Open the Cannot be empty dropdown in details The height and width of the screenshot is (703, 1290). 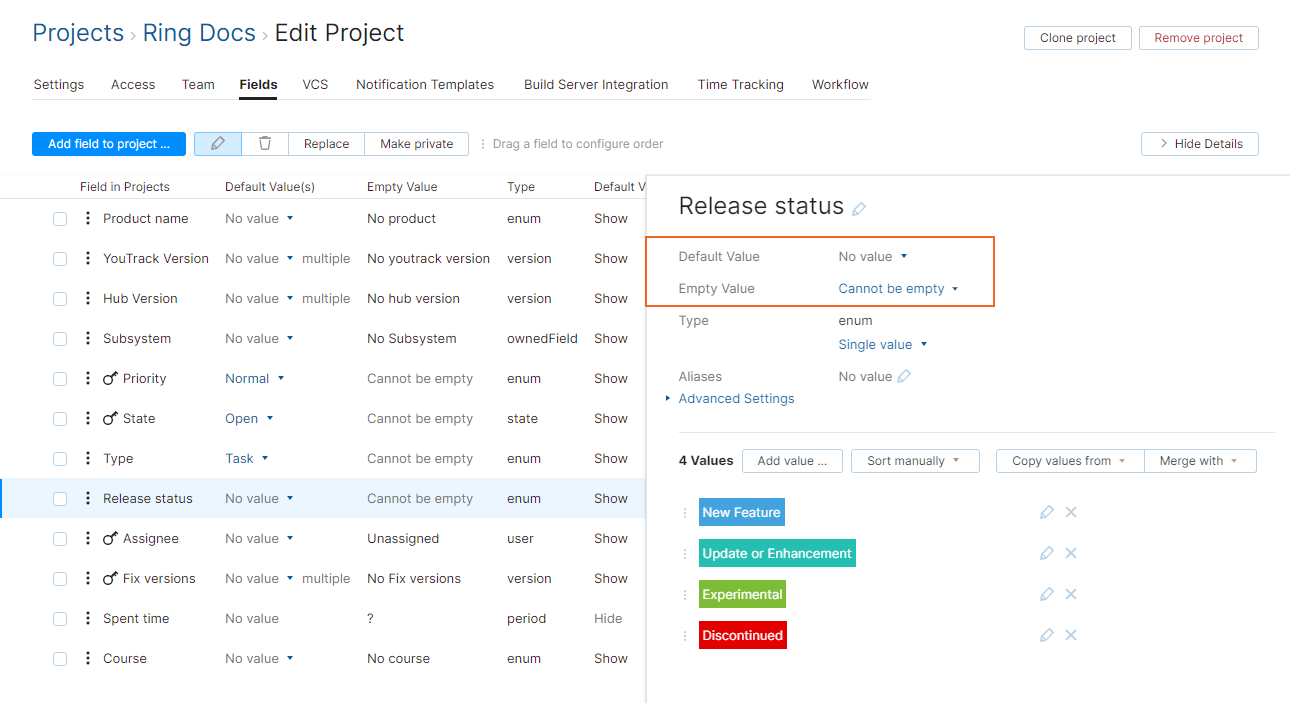[898, 289]
